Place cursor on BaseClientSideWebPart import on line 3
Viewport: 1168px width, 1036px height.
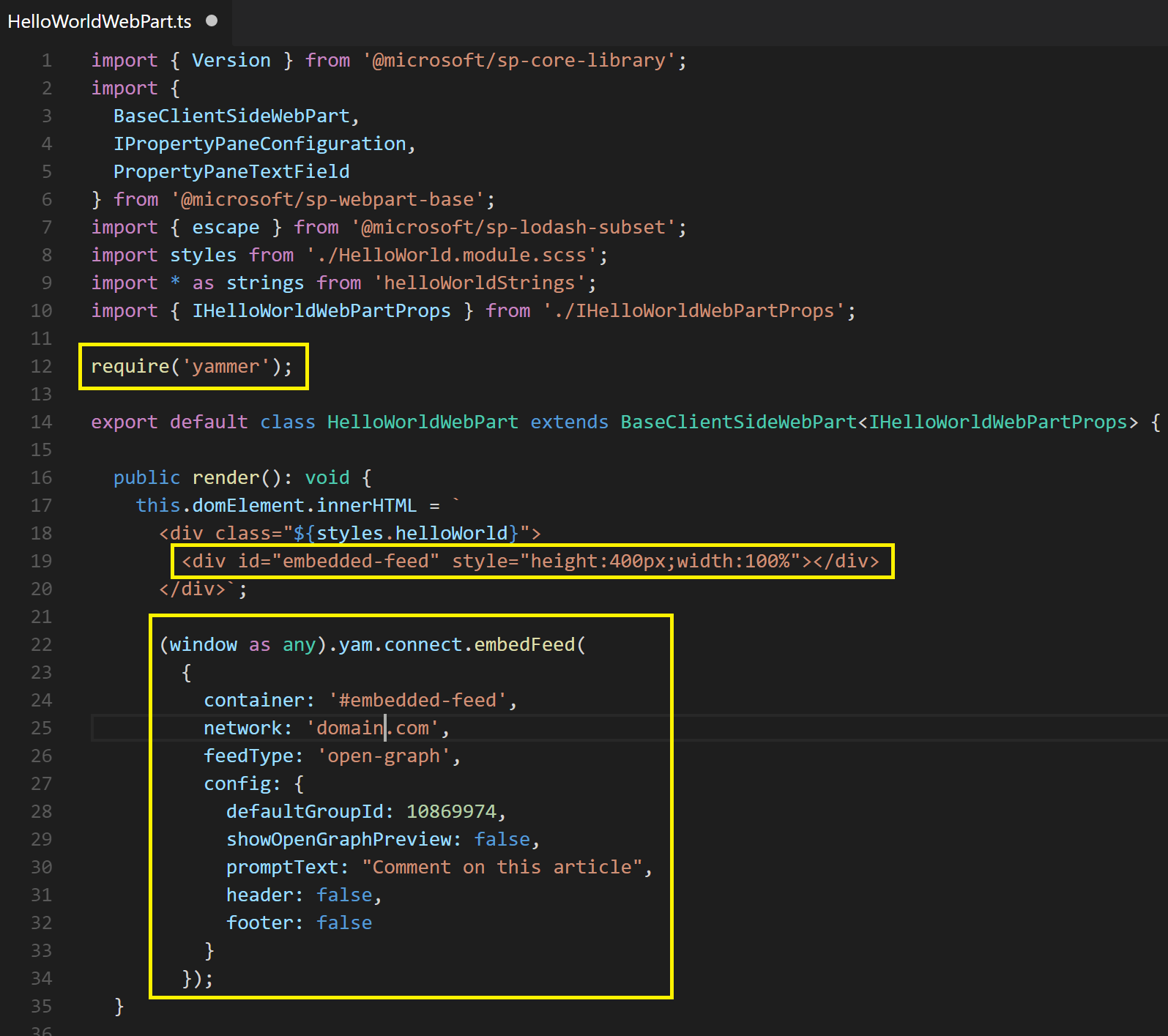tap(231, 116)
